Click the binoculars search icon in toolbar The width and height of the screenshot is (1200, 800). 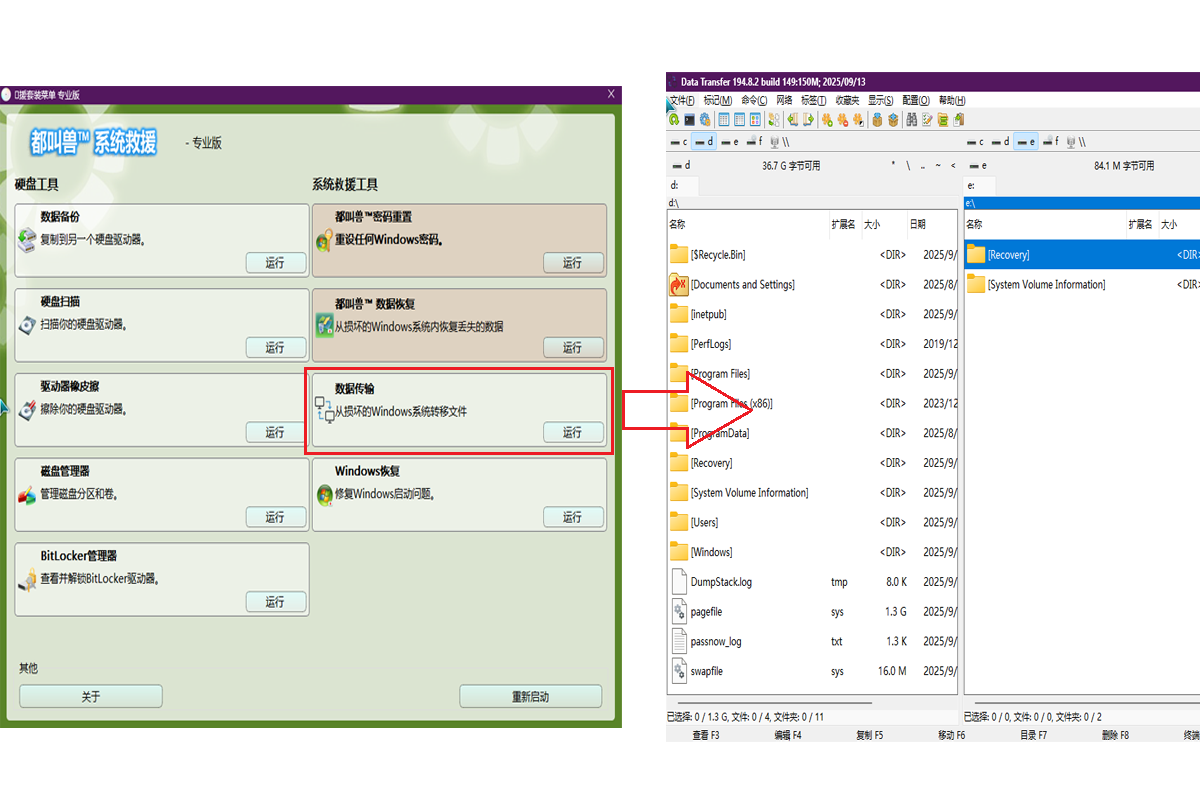(x=911, y=120)
